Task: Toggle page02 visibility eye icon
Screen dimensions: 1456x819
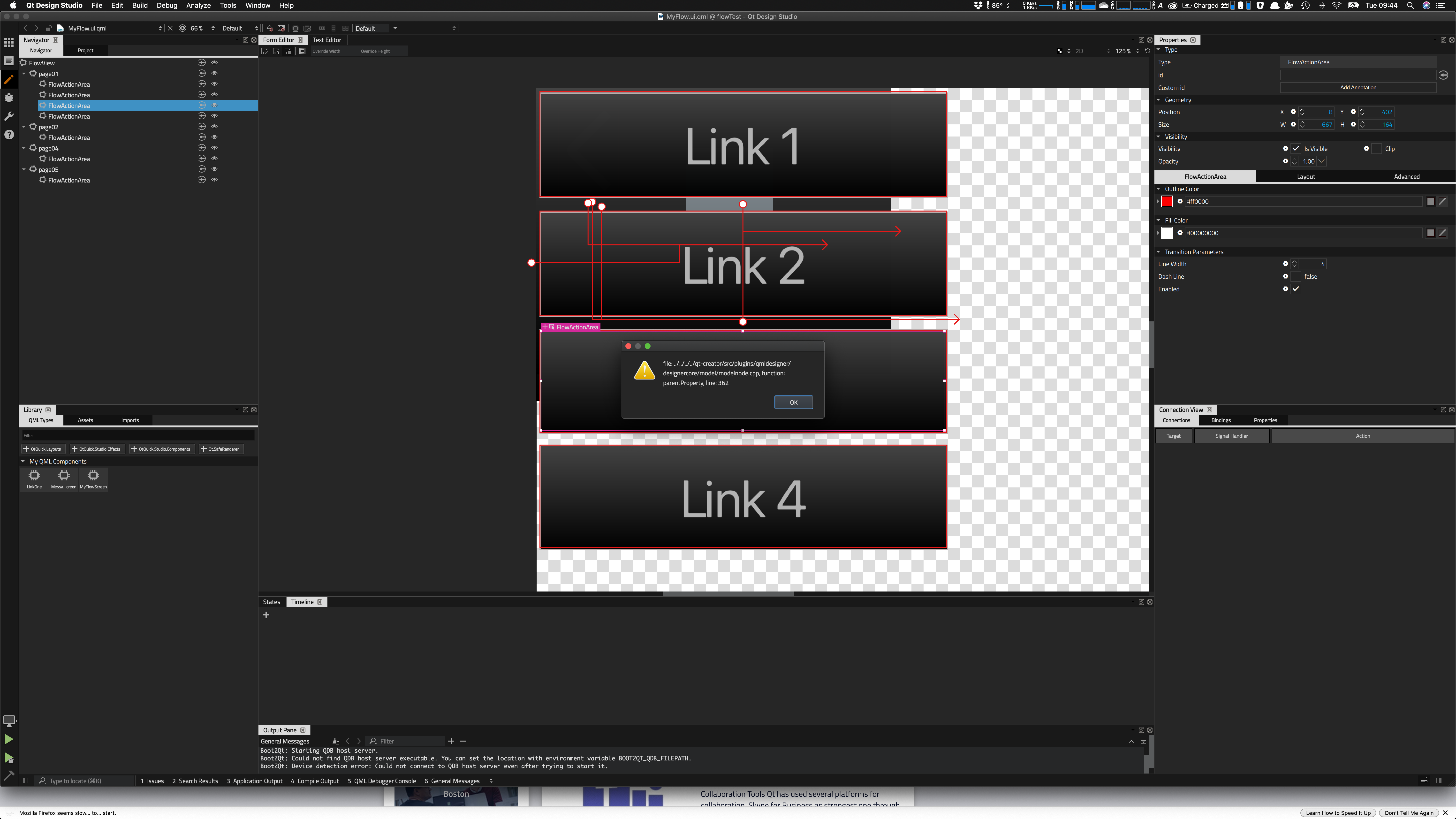Action: (x=214, y=127)
